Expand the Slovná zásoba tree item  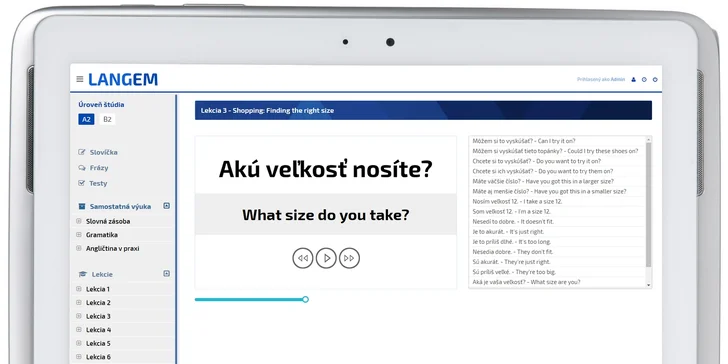(78, 221)
